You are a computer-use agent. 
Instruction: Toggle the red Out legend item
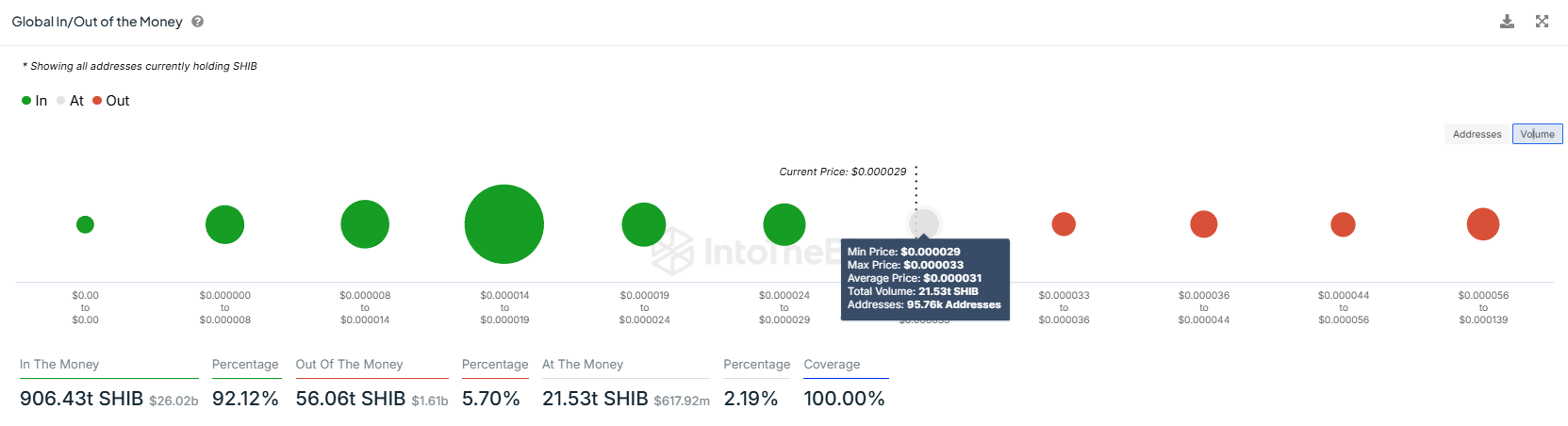(111, 101)
